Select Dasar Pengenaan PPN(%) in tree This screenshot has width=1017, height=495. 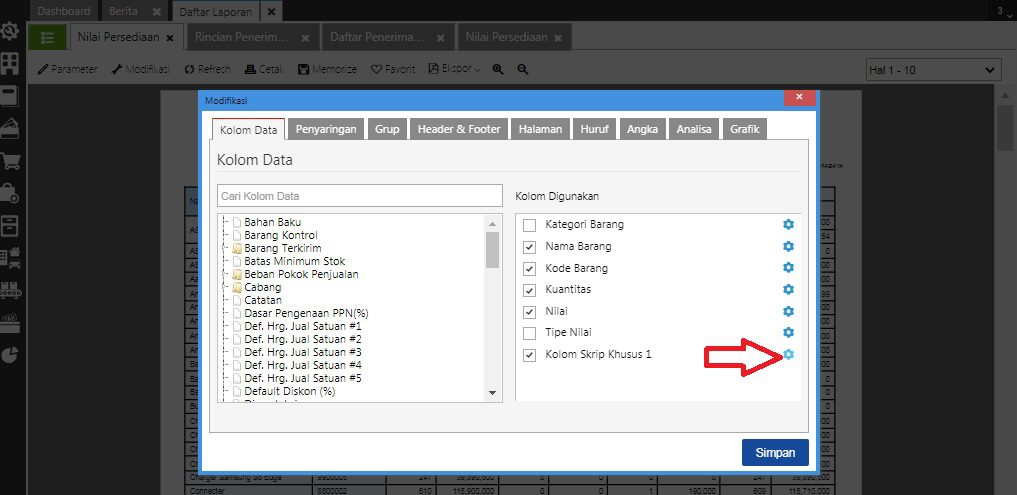[x=306, y=313]
